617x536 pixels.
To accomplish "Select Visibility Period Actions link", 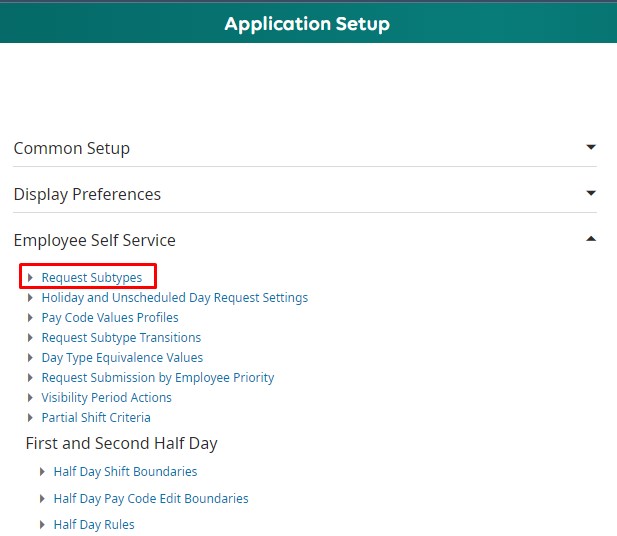I will pyautogui.click(x=106, y=398).
